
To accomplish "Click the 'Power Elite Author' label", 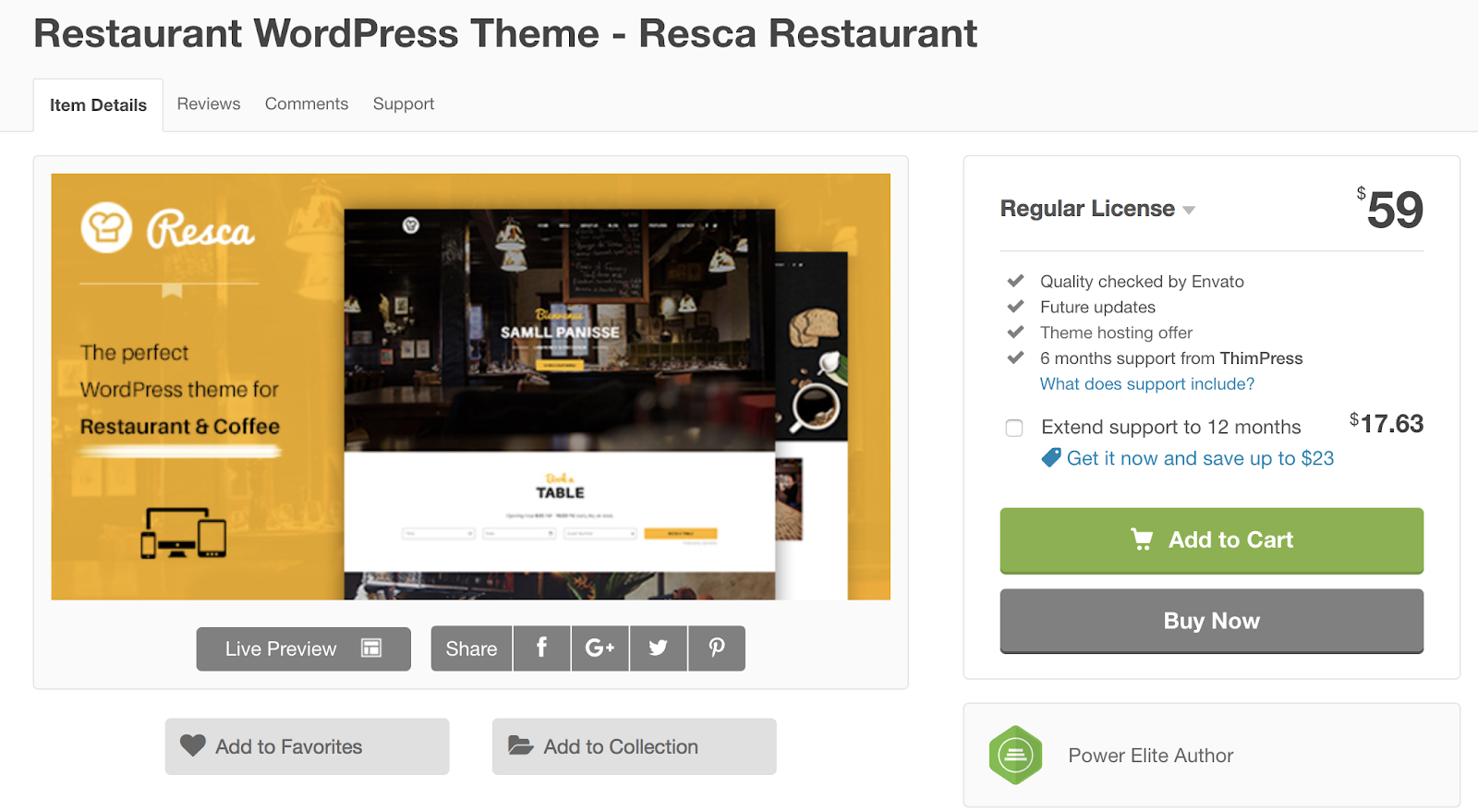I will [x=1150, y=756].
